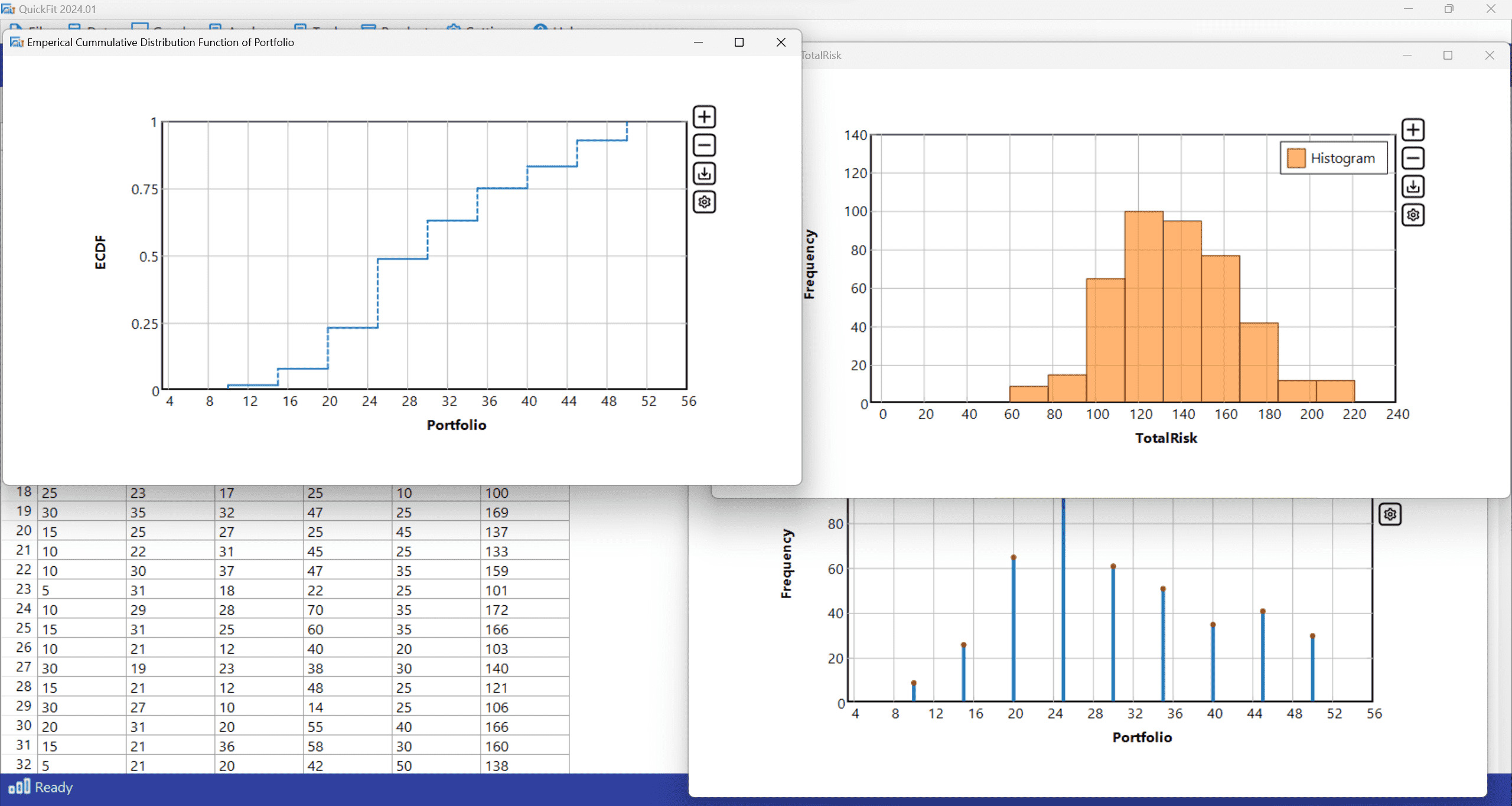Select cell 60 in row 25
This screenshot has height=806, width=1512.
pos(348,629)
